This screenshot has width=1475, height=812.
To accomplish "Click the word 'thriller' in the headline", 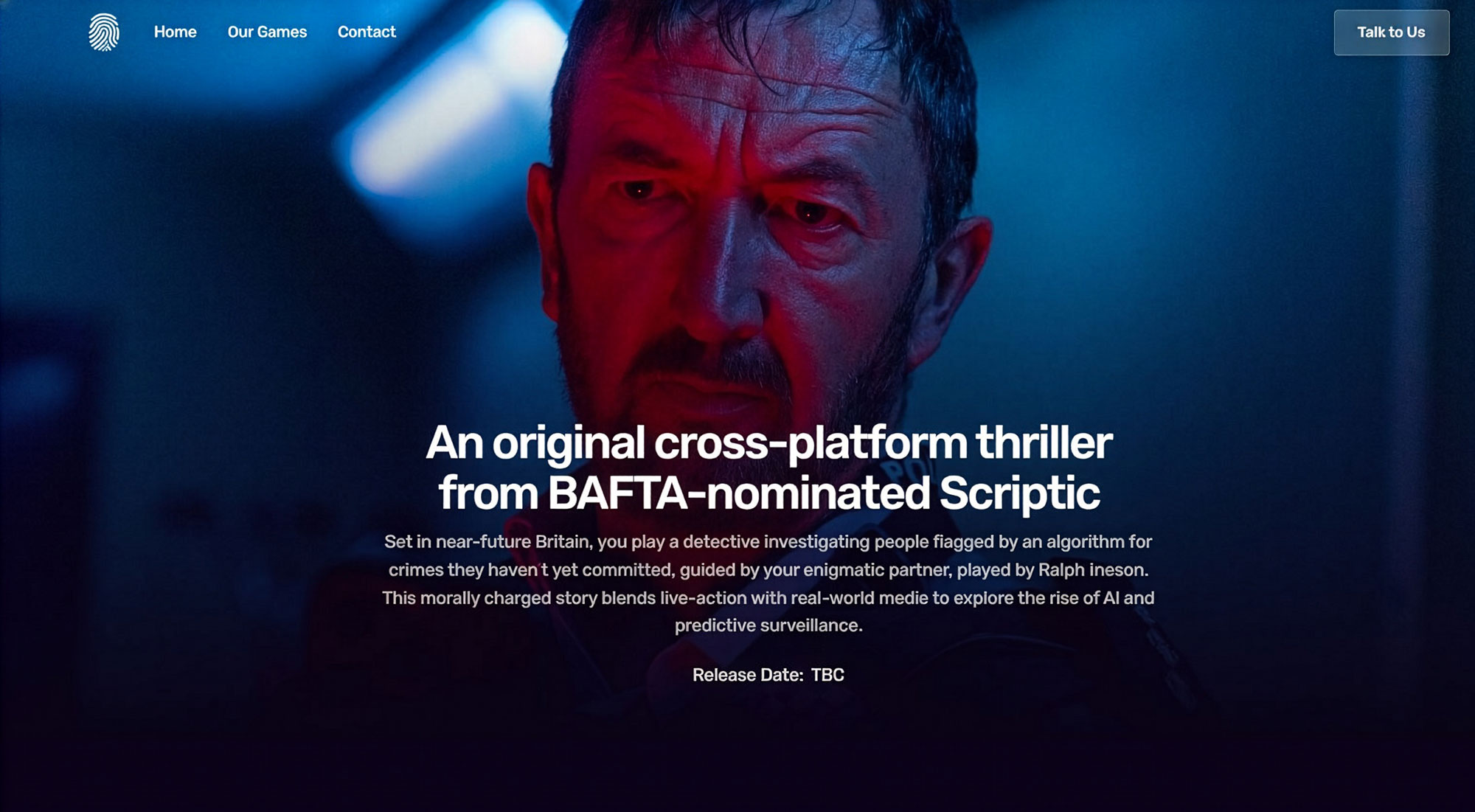I will coord(1044,443).
